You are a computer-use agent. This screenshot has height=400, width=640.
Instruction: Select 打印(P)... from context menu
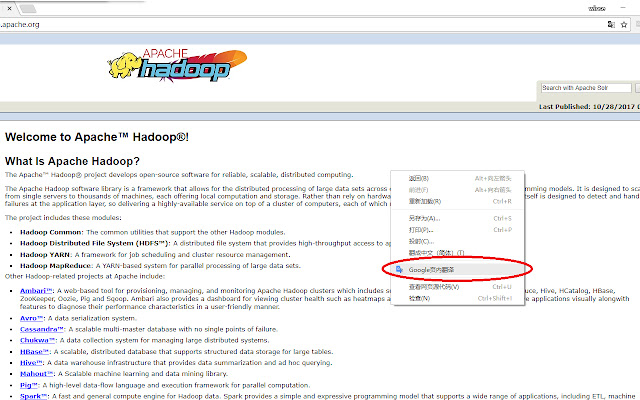[458, 230]
